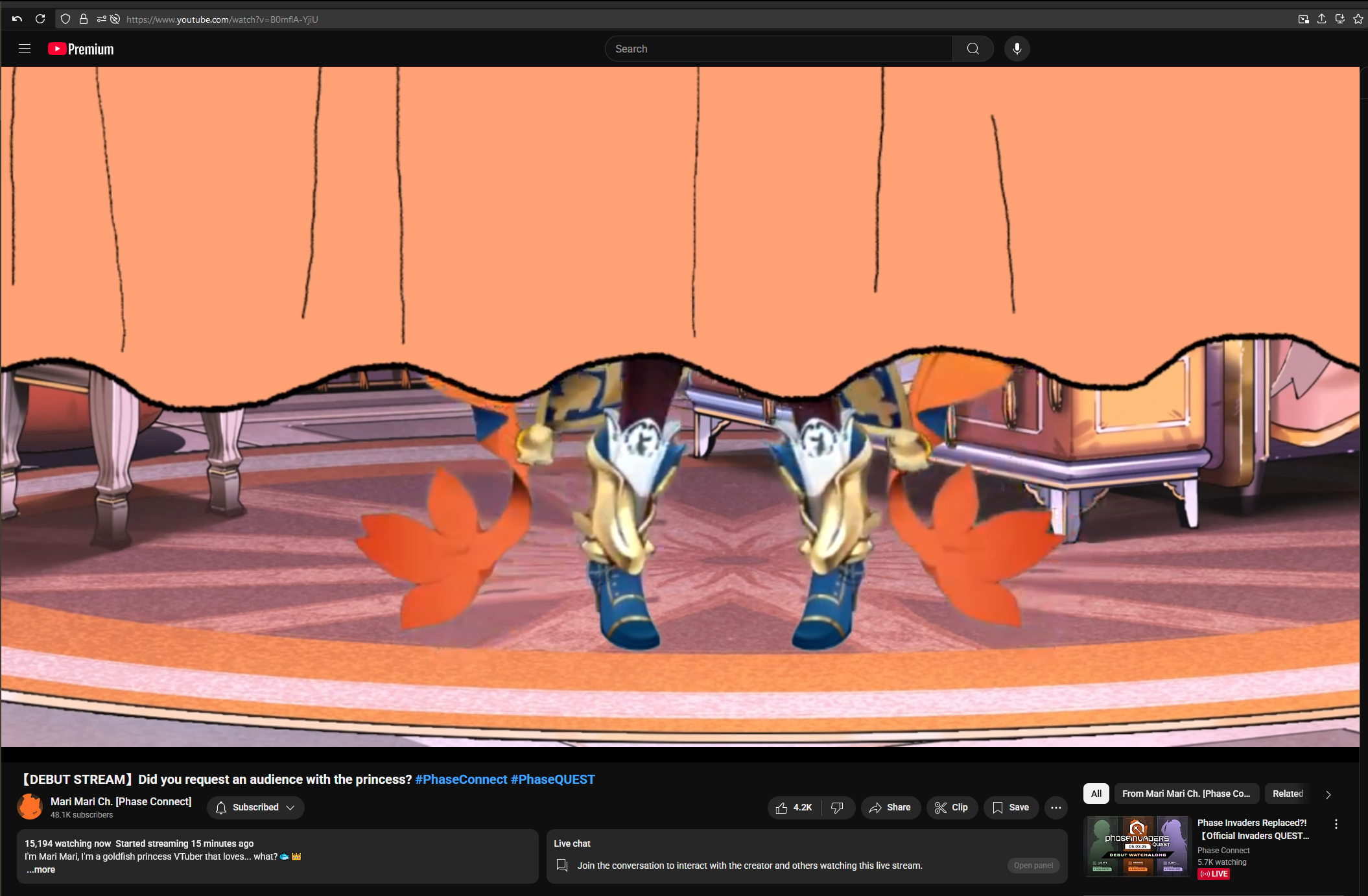Open Subscribed notification dropdown
Screen dimensions: 1368x896
pyautogui.click(x=255, y=807)
